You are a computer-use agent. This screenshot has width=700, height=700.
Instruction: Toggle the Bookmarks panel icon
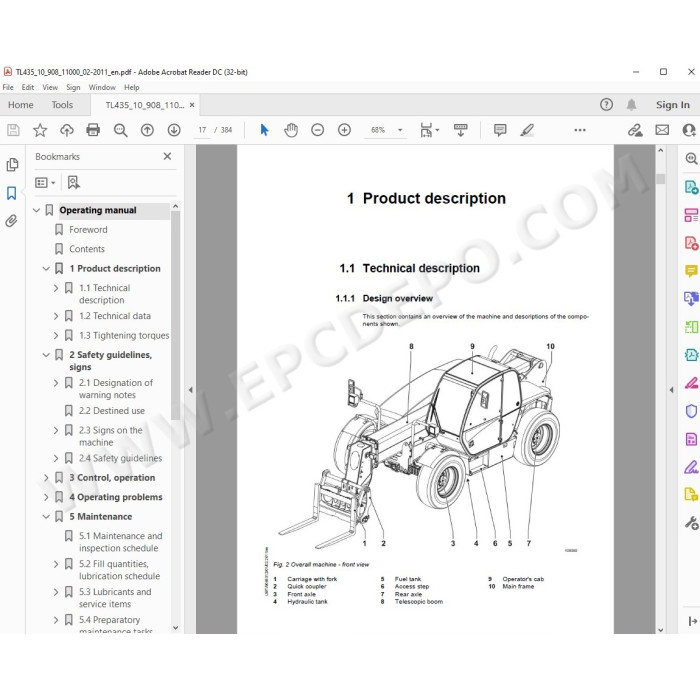pos(12,193)
